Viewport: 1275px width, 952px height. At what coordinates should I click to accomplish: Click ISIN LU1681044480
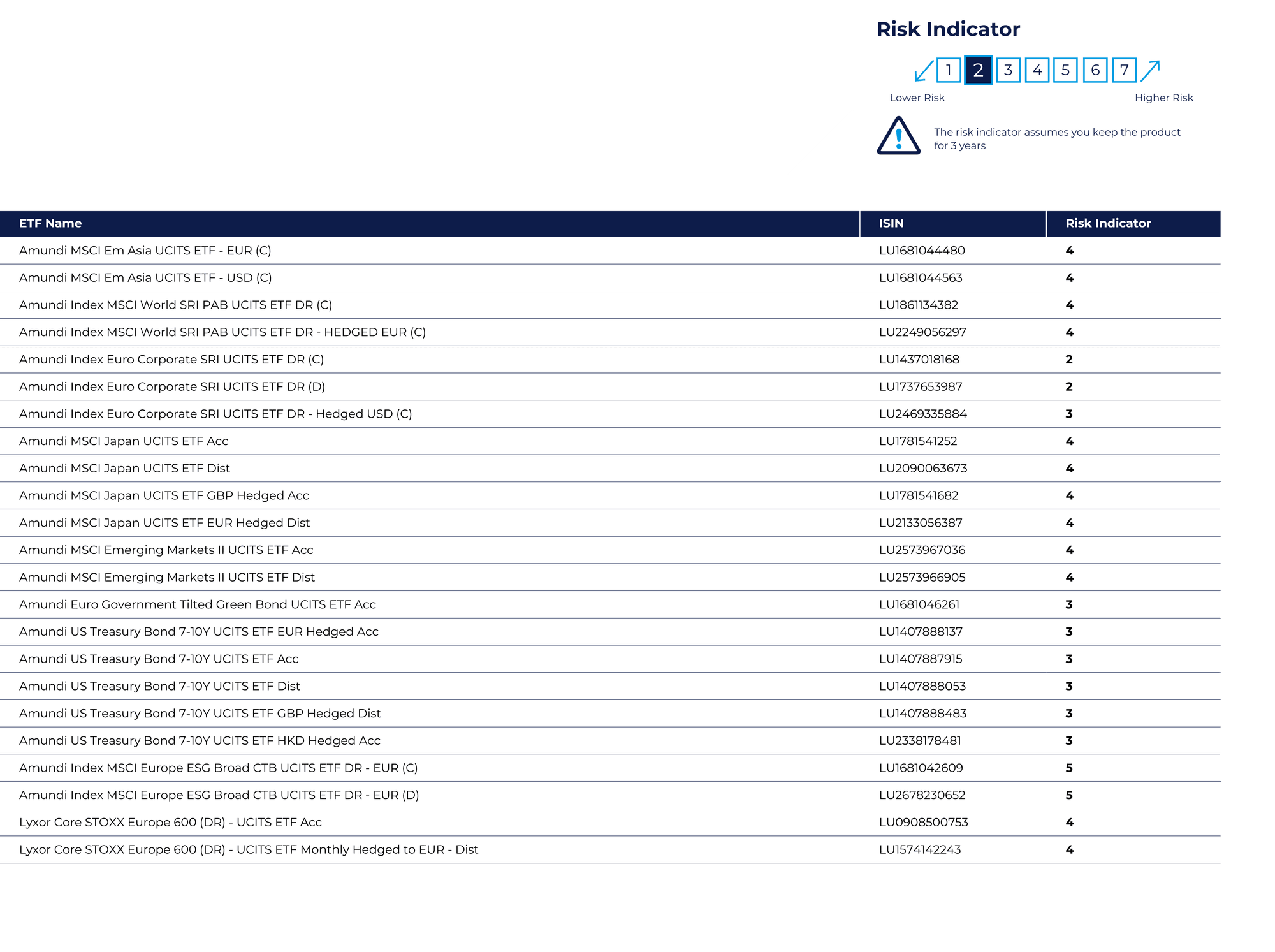[922, 251]
